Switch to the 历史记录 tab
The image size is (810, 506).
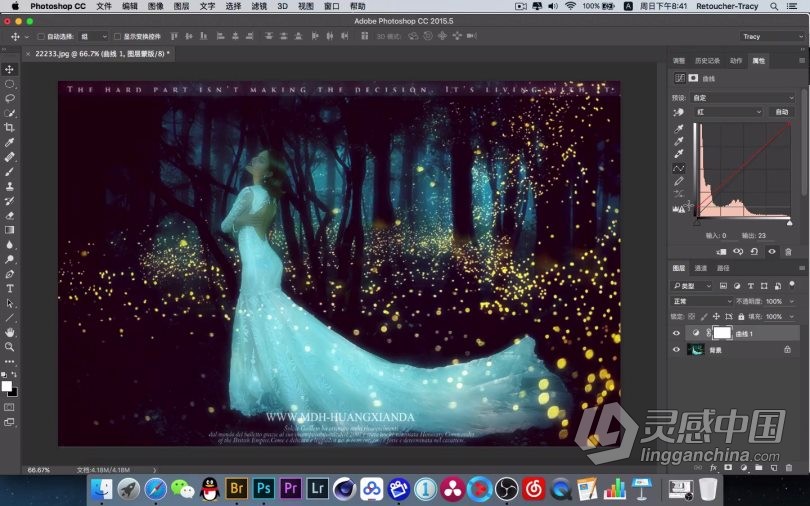pos(707,61)
